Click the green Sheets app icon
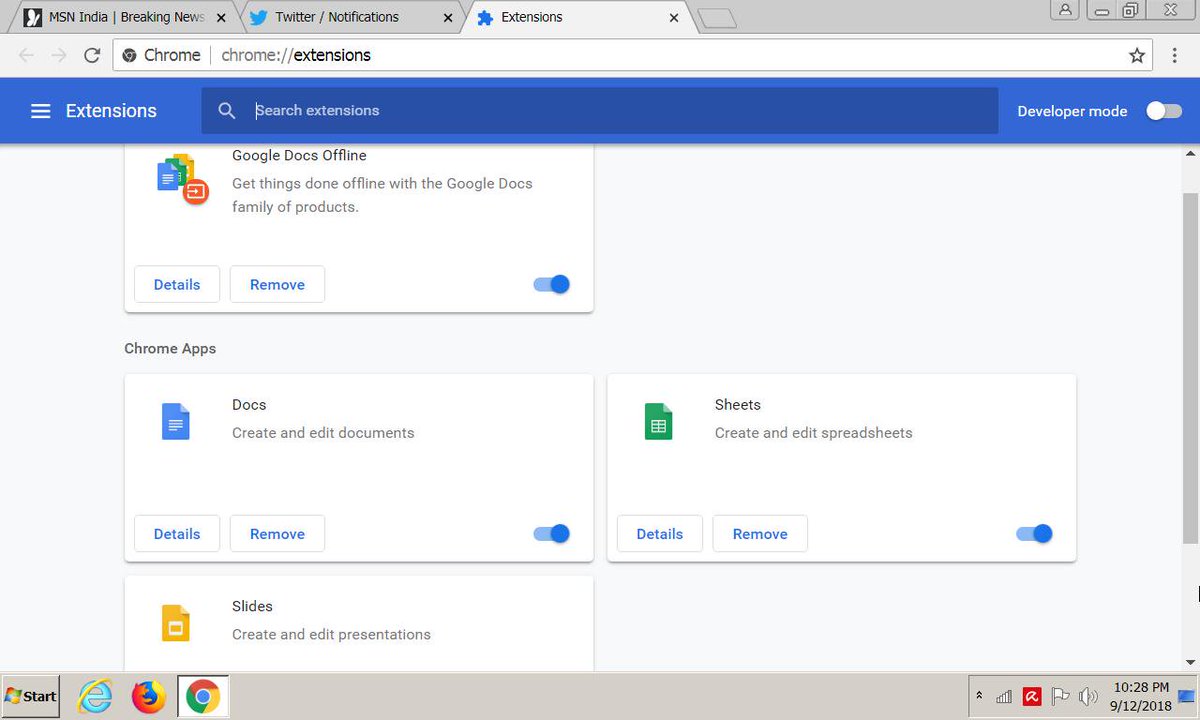Screen dimensions: 1200x720 (658, 421)
